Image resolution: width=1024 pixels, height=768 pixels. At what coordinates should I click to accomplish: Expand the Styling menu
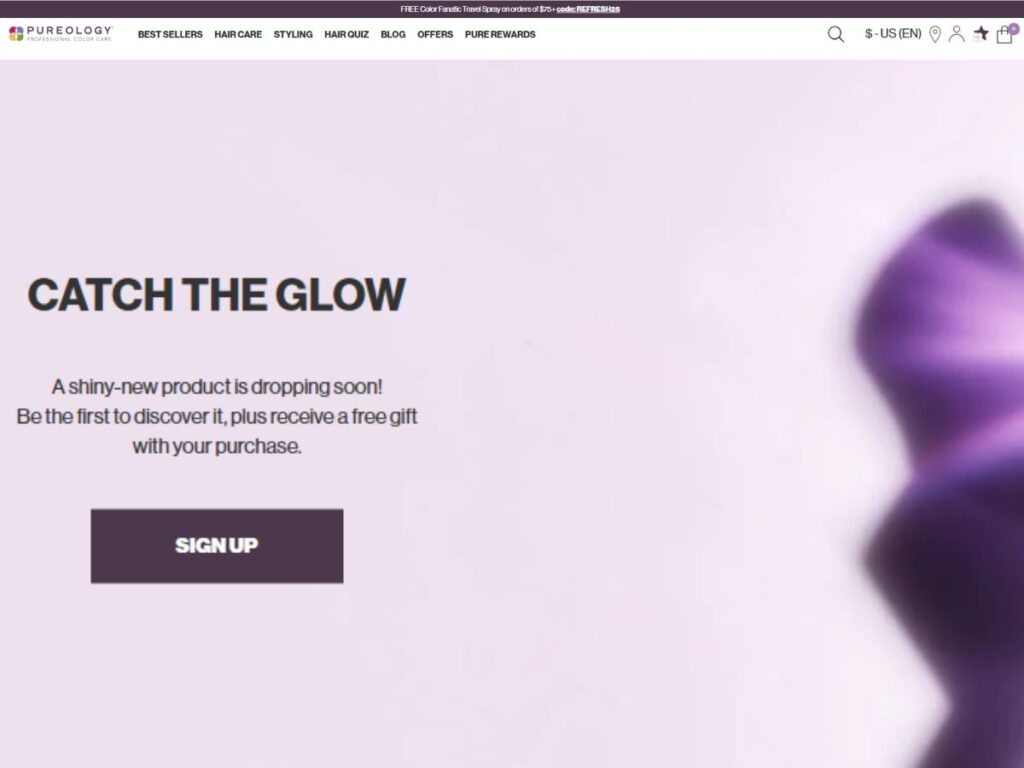293,35
